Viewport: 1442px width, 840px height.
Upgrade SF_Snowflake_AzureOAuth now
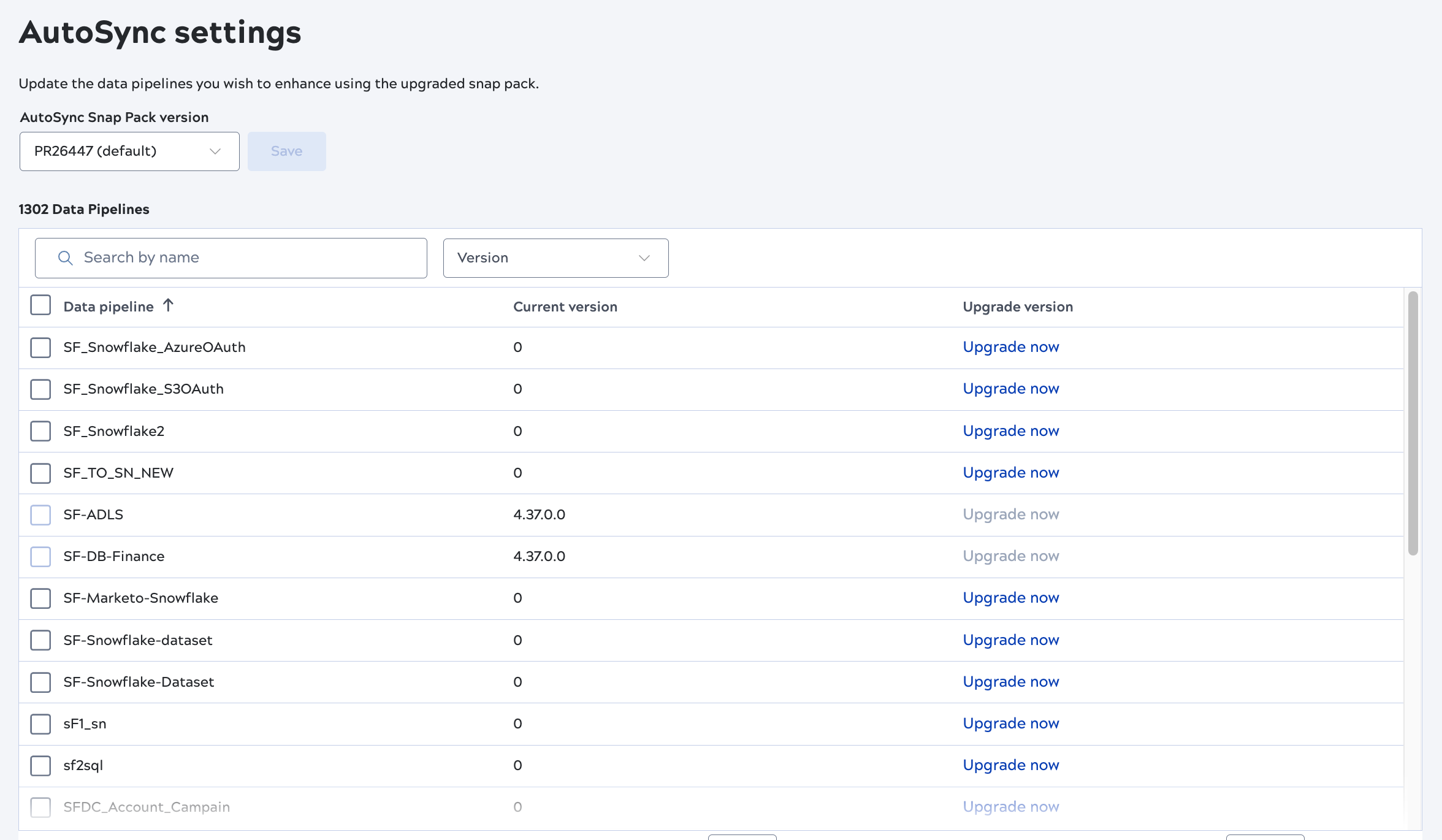(1010, 347)
